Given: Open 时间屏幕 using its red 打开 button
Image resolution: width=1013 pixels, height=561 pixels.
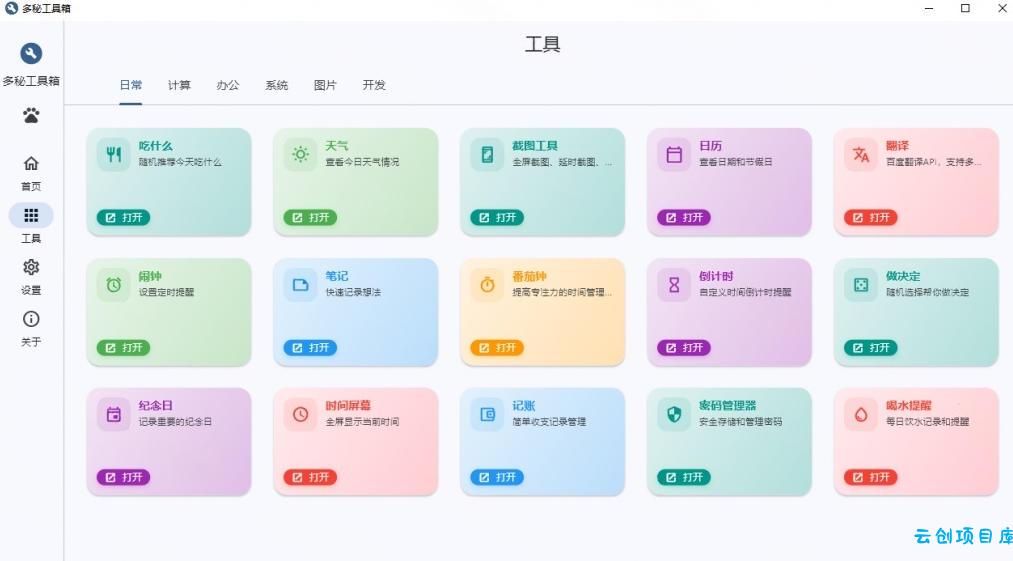Looking at the screenshot, I should click(310, 477).
